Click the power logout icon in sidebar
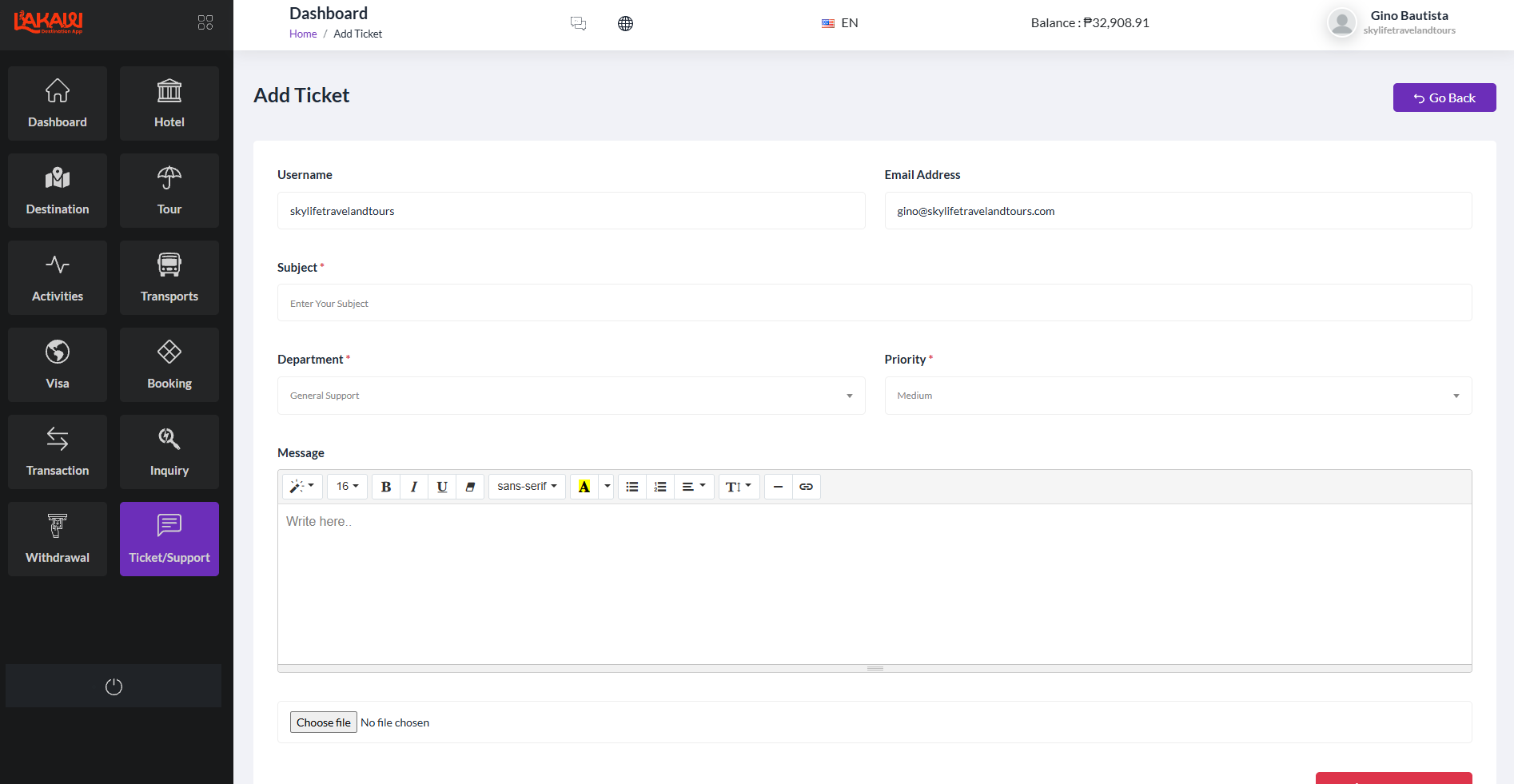 pos(114,686)
